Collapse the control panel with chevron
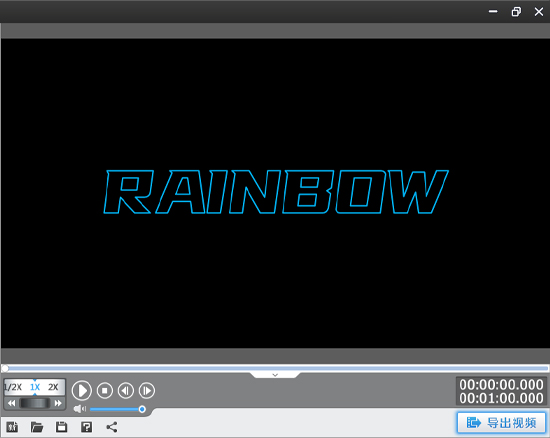This screenshot has width=550, height=438. pyautogui.click(x=275, y=375)
